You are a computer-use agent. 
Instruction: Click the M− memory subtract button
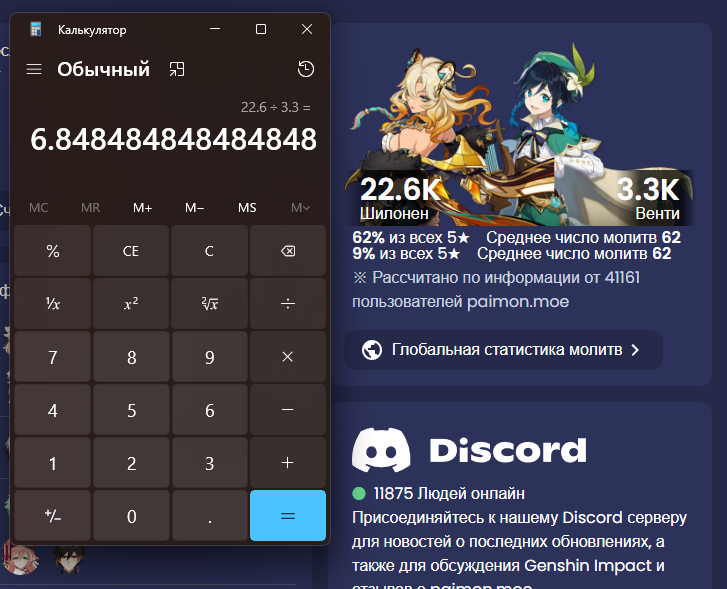coord(194,208)
